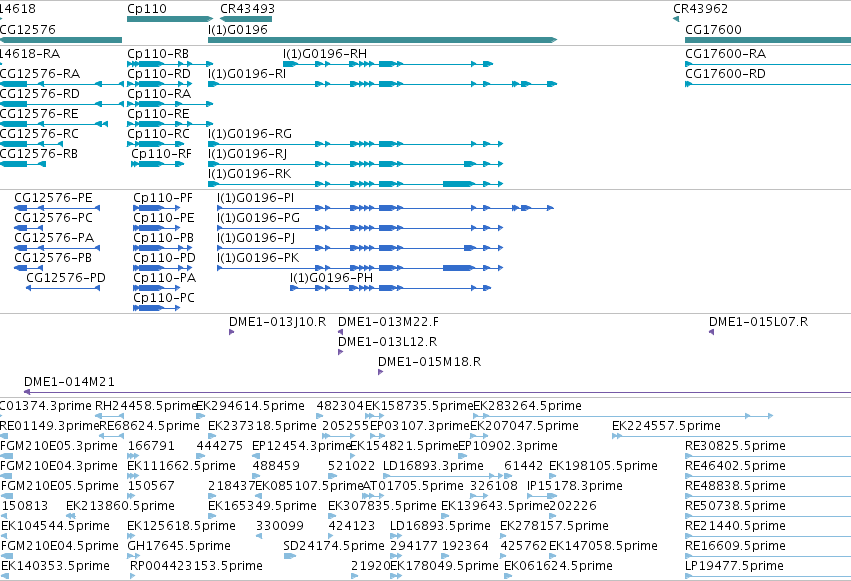Select transcript l(1)G0196-RI
This screenshot has width=851, height=581.
(x=383, y=84)
